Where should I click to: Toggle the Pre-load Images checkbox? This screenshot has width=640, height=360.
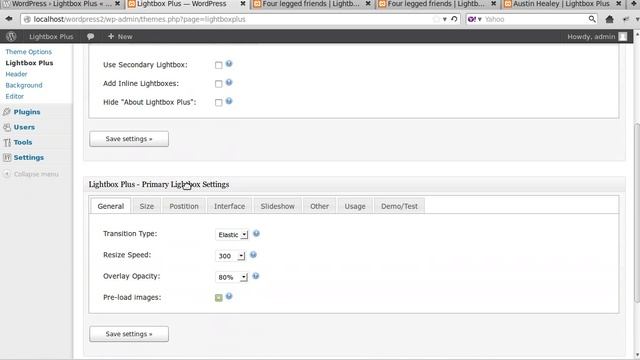click(x=219, y=298)
